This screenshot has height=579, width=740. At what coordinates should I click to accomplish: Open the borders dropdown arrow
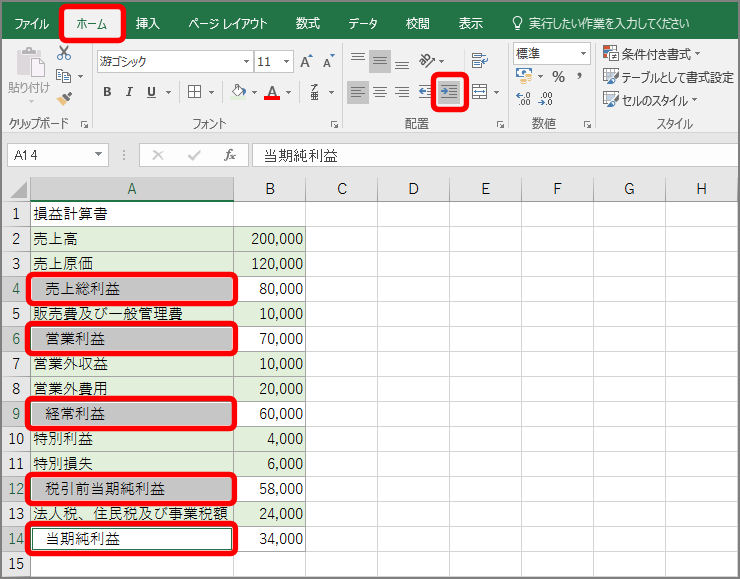click(211, 92)
